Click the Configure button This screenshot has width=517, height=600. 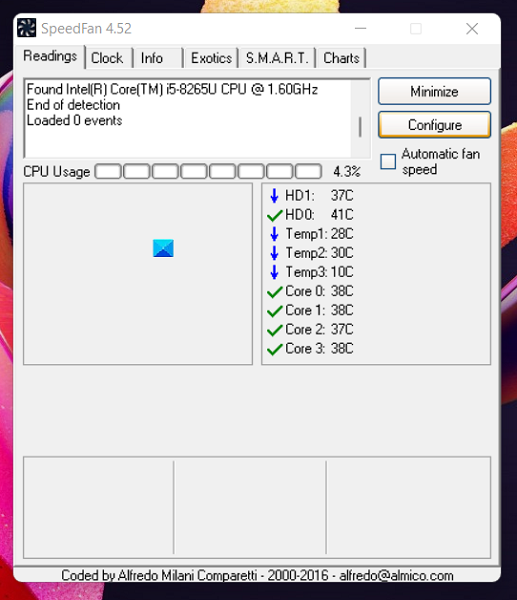click(434, 125)
